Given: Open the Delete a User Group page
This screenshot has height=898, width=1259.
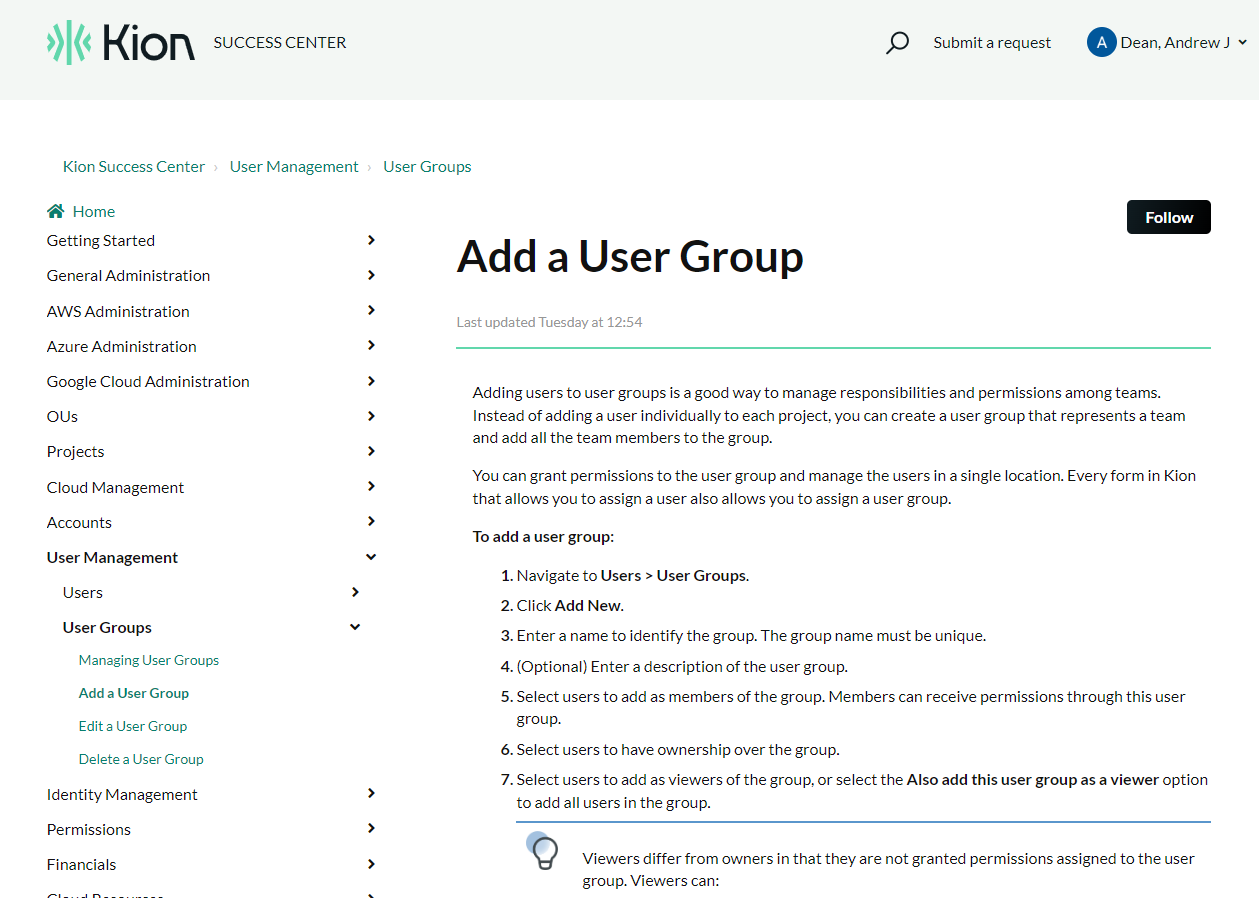Looking at the screenshot, I should 141,758.
